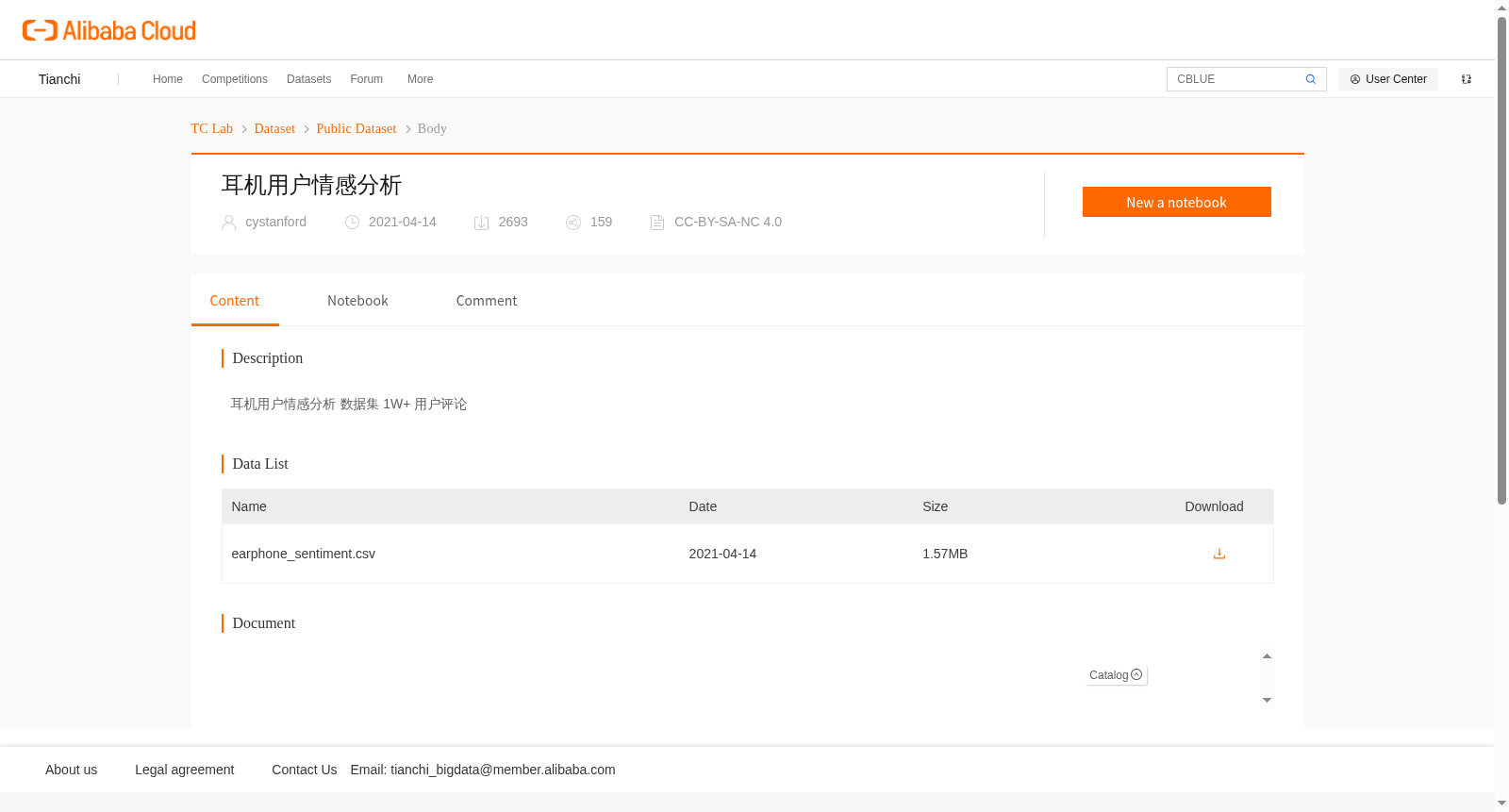Image resolution: width=1509 pixels, height=812 pixels.
Task: Click the 2021-04-14 date cell in table
Action: pos(722,554)
